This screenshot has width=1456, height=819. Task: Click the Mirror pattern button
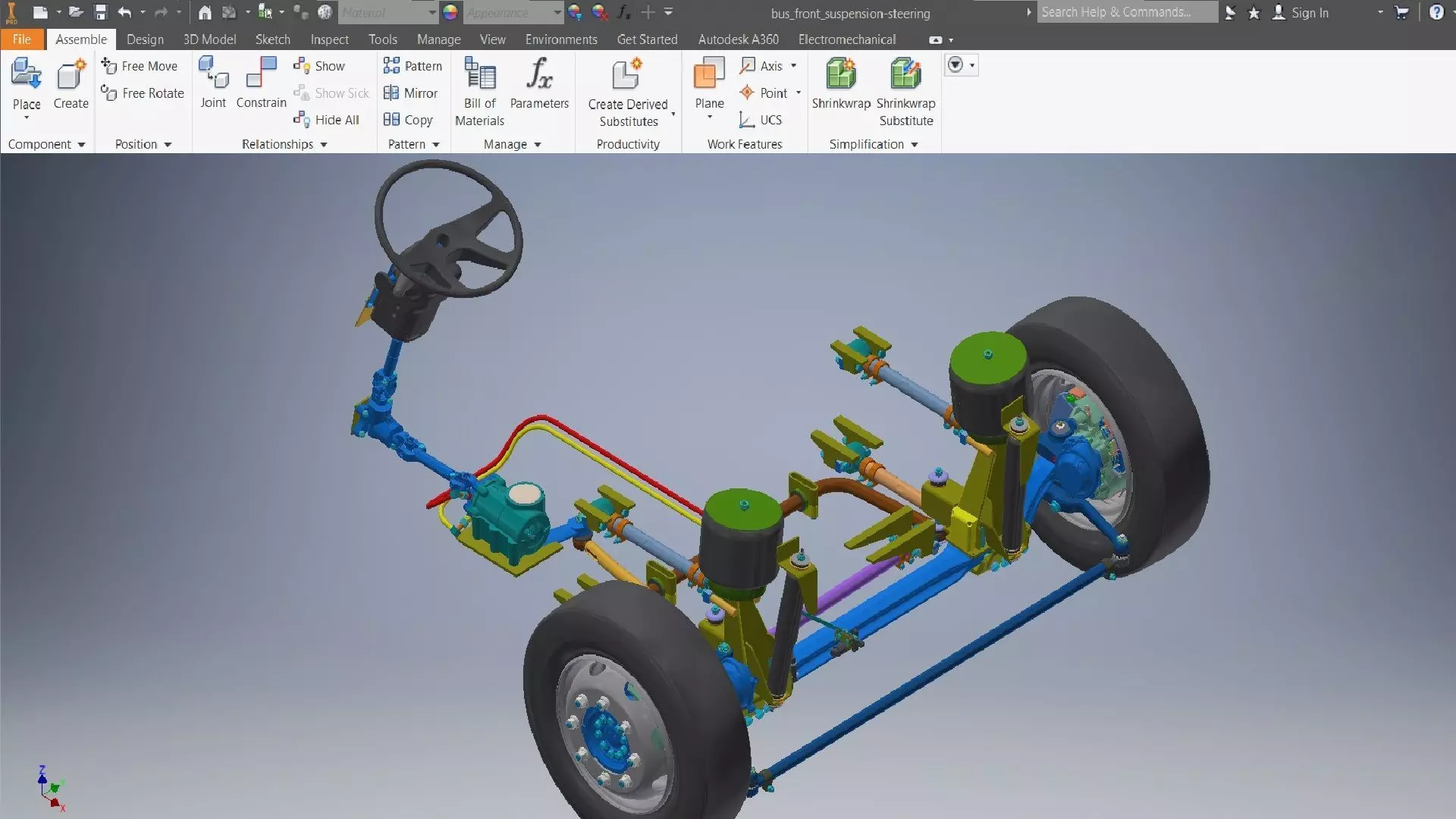pyautogui.click(x=410, y=93)
